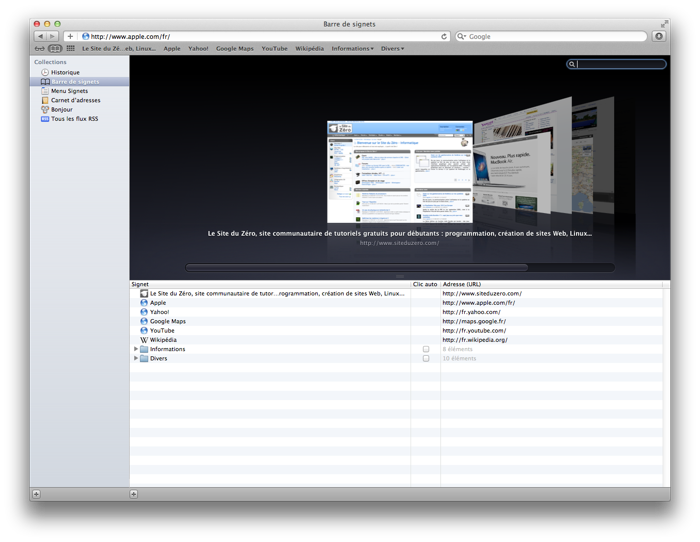Open the Top Sites grid icon
This screenshot has height=542, width=700.
tap(71, 48)
